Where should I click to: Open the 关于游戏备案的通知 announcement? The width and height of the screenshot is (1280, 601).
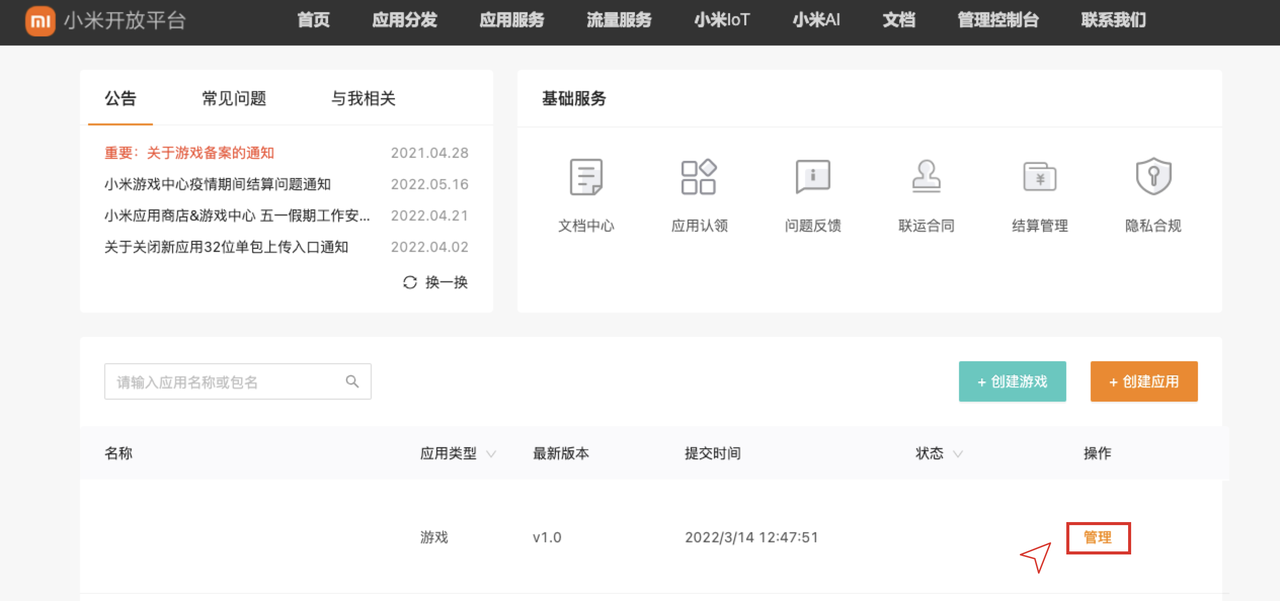coord(189,153)
